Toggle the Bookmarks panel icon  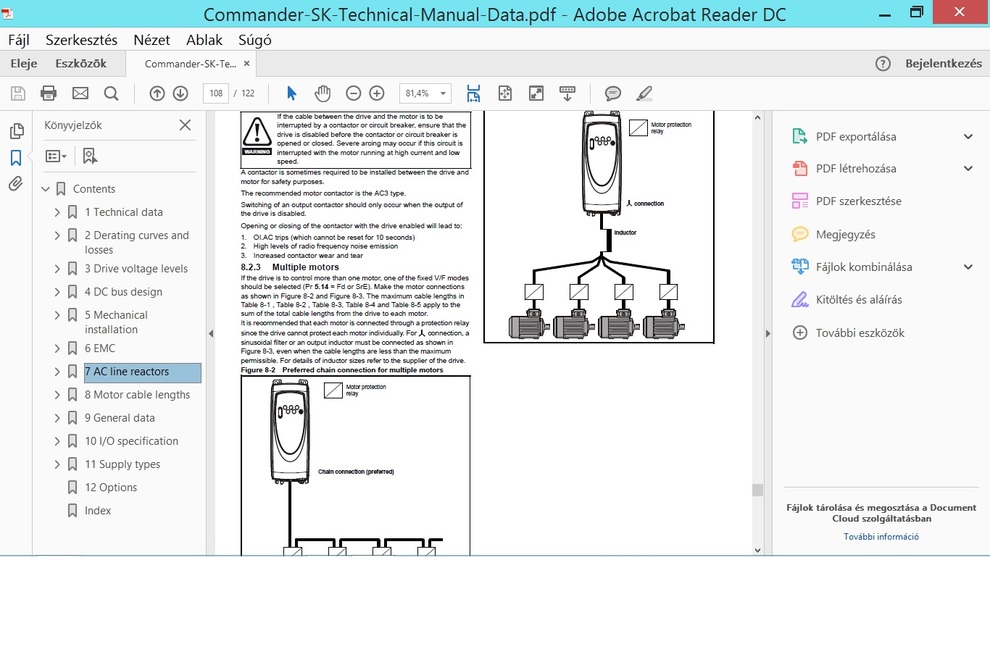(x=16, y=158)
